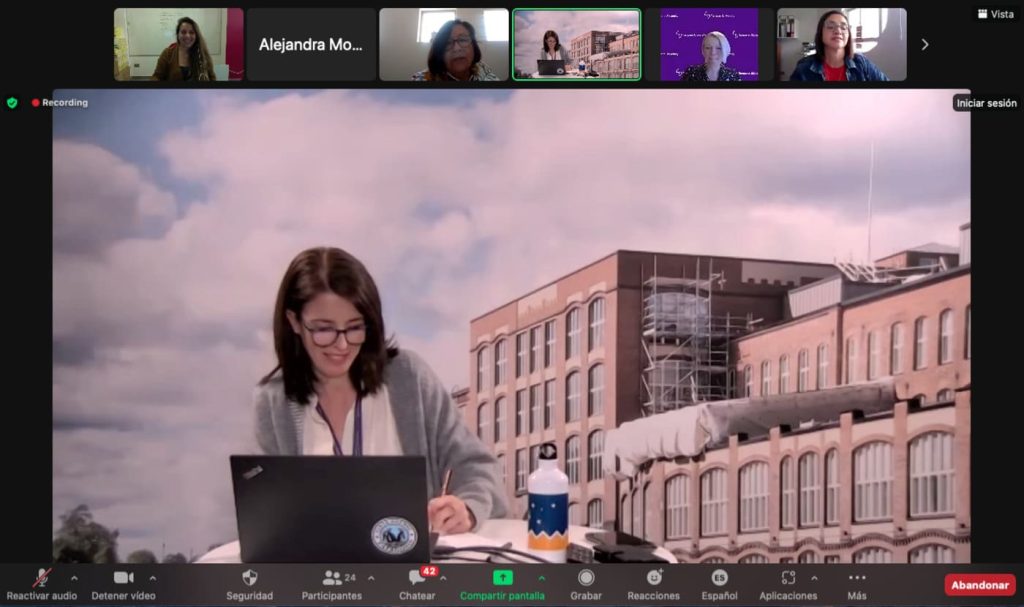The image size is (1024, 607).
Task: Expand video options arrow beside camera
Action: (152, 578)
